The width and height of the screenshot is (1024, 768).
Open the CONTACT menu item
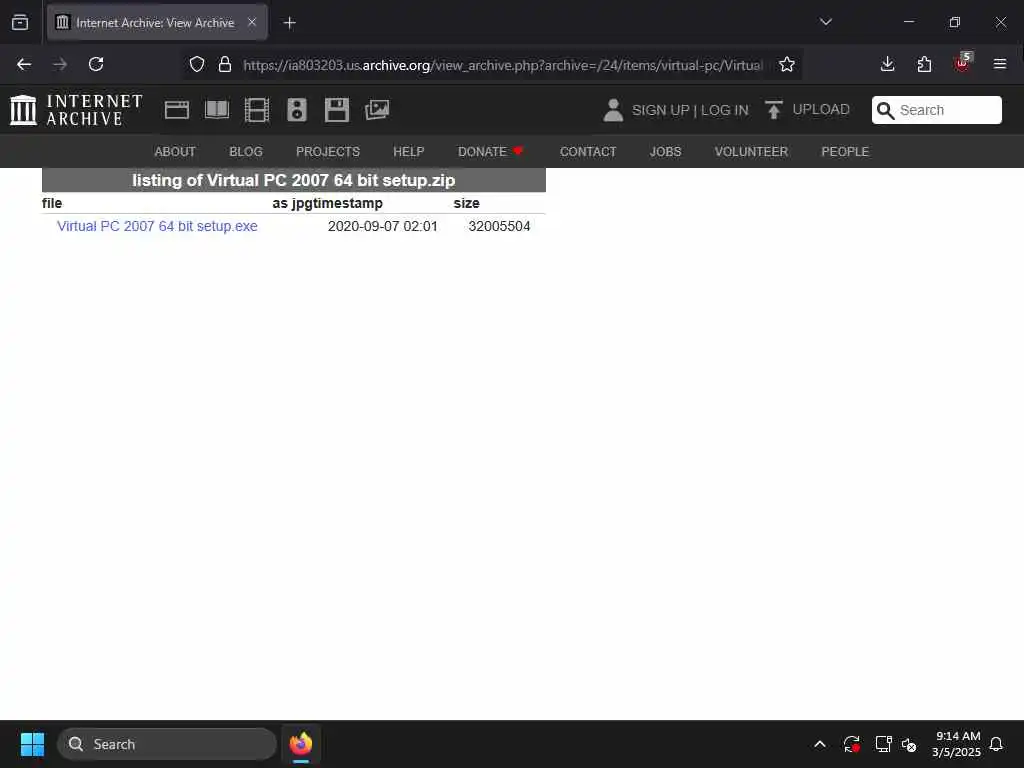coord(588,152)
